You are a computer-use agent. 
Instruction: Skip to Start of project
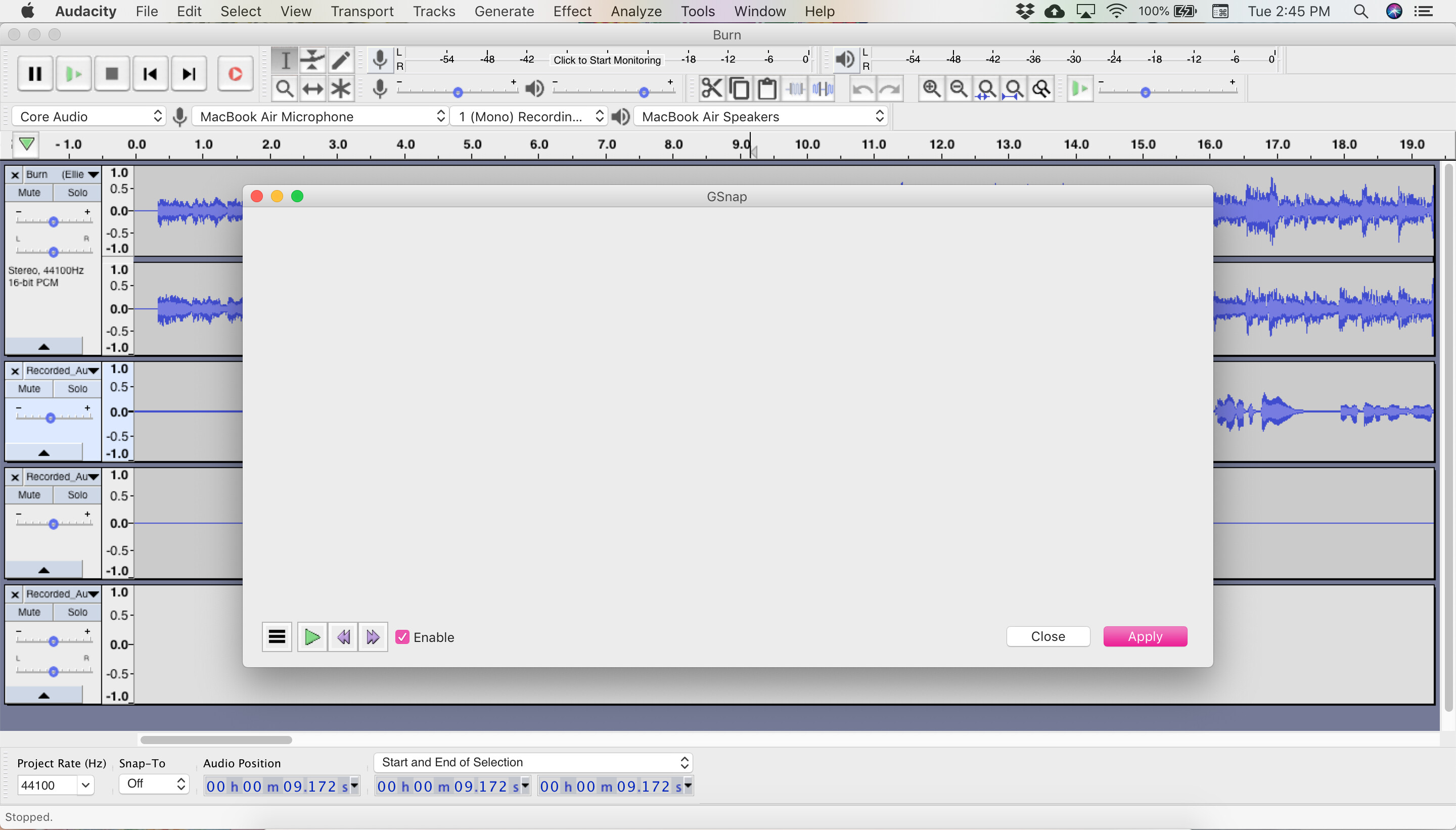pyautogui.click(x=150, y=73)
